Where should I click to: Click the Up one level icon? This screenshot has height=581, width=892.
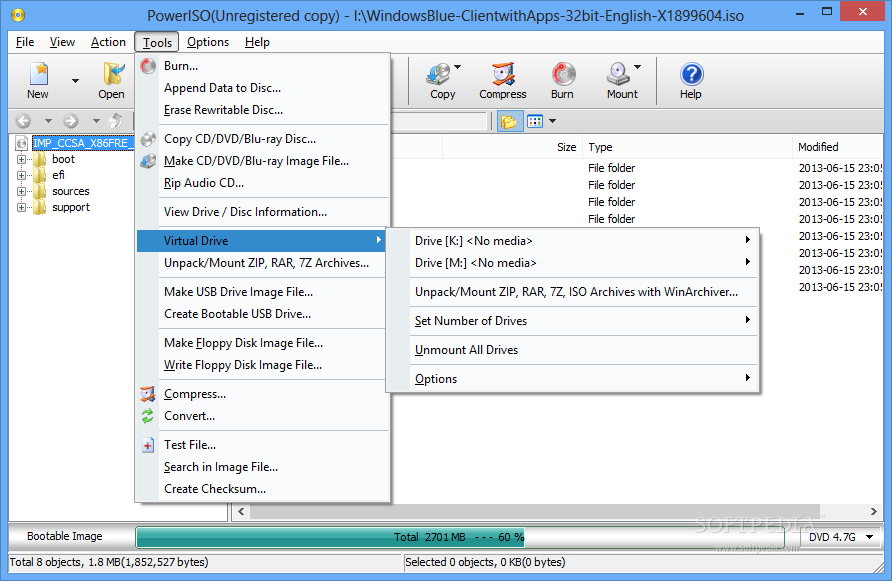(x=116, y=120)
